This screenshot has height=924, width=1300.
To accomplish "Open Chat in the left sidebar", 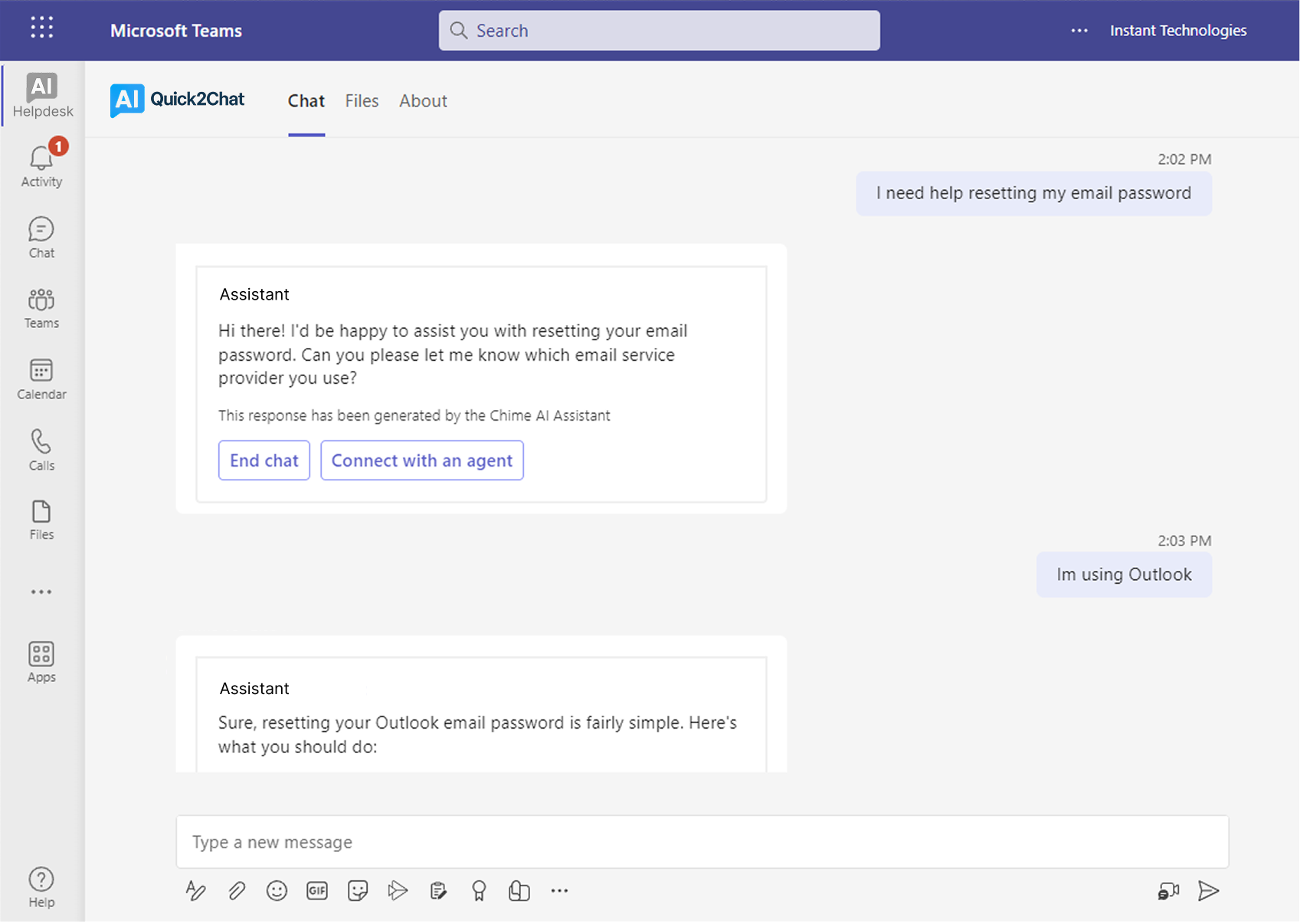I will click(x=41, y=238).
